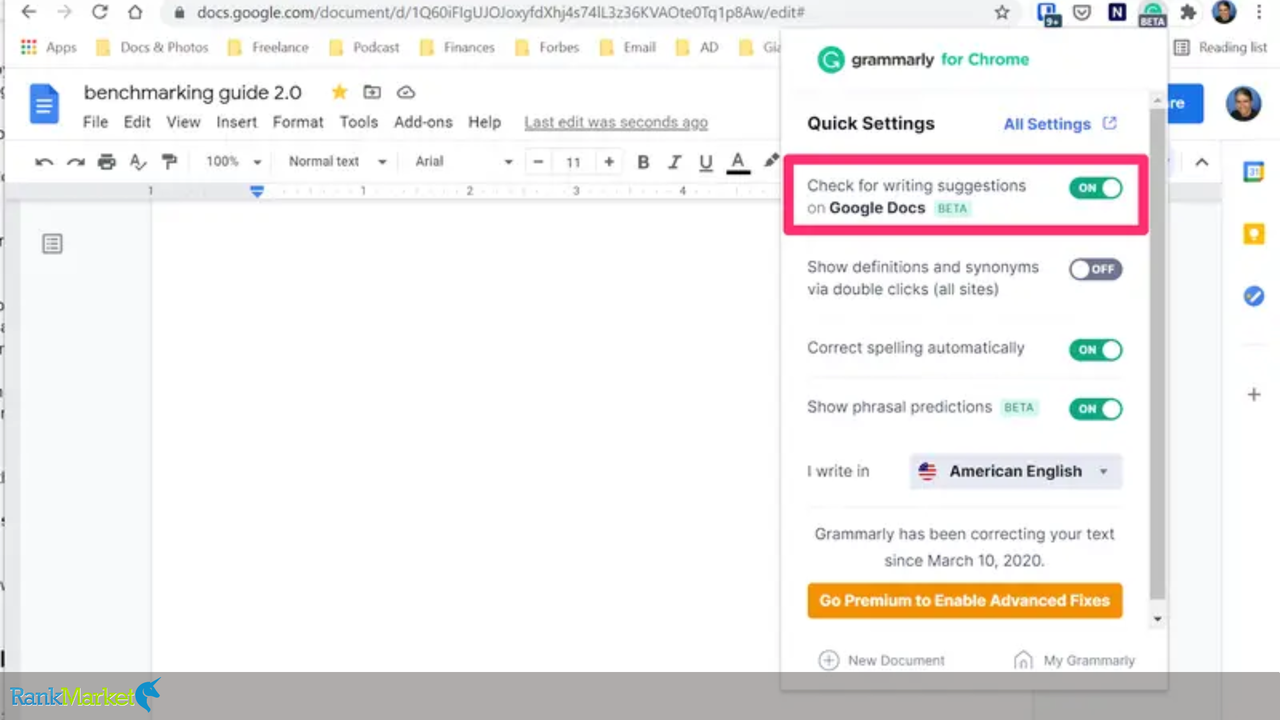Click the Pocket extension icon
This screenshot has height=720, width=1280.
1081,12
